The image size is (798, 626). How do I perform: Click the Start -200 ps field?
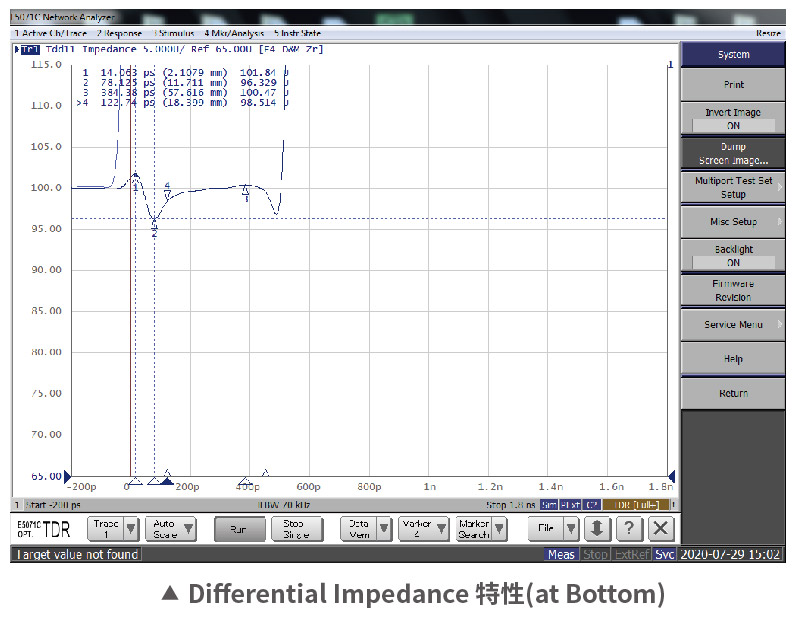click(53, 505)
